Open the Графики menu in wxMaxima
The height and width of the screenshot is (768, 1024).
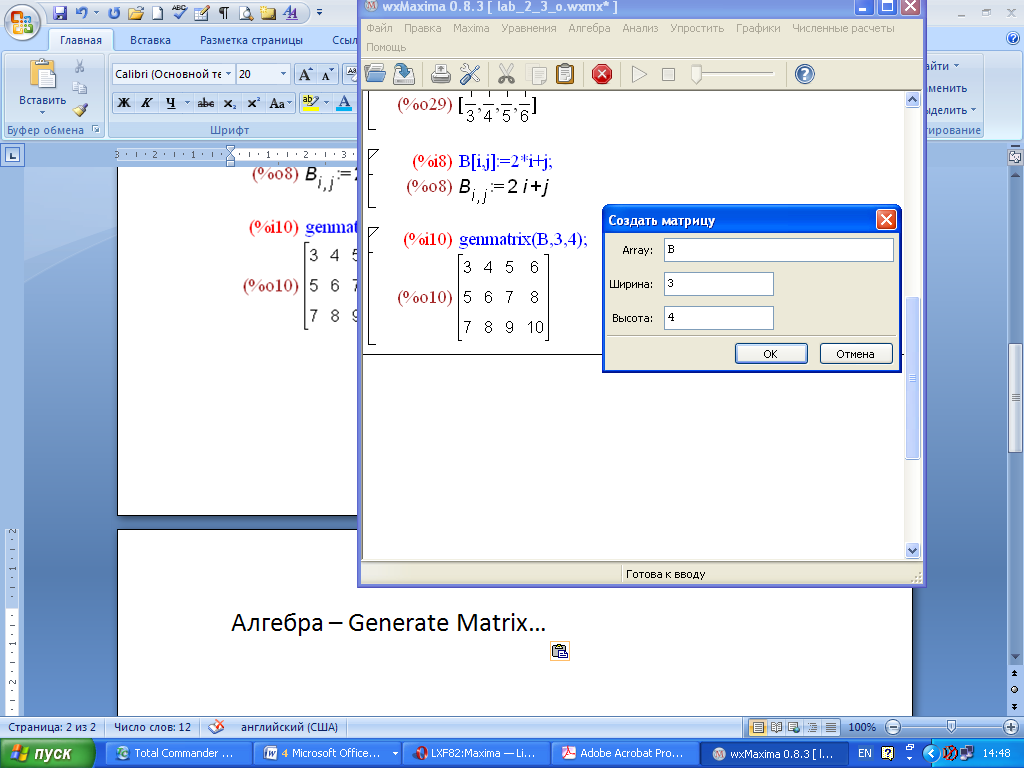[x=758, y=28]
